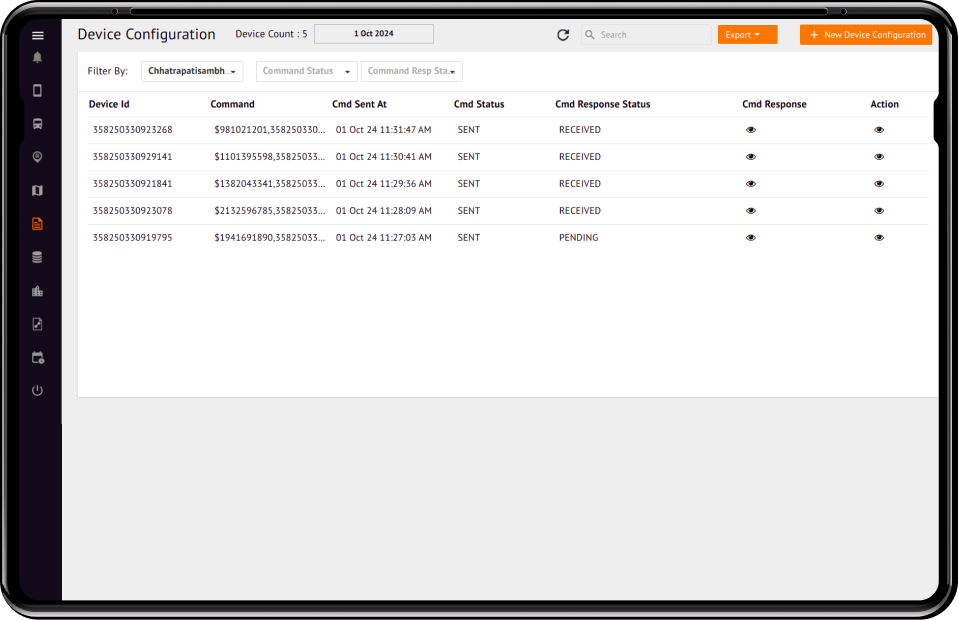View Cmd Response for device 358250330921841
This screenshot has width=958, height=620.
click(x=751, y=184)
